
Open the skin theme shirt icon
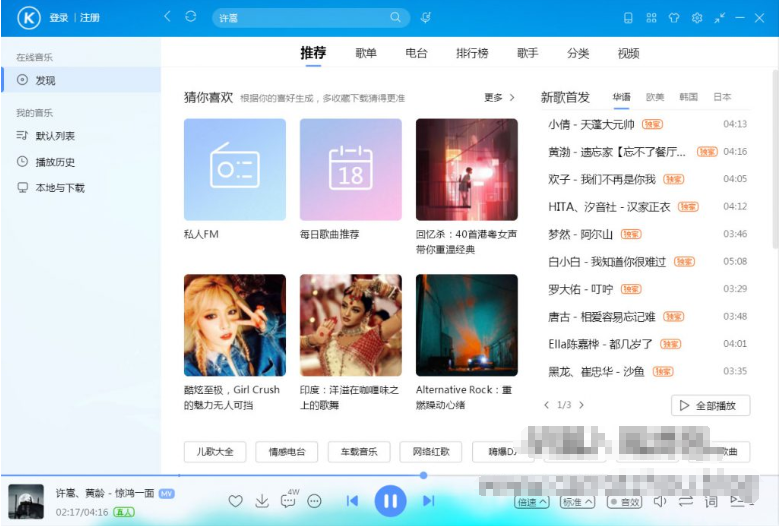coord(674,18)
